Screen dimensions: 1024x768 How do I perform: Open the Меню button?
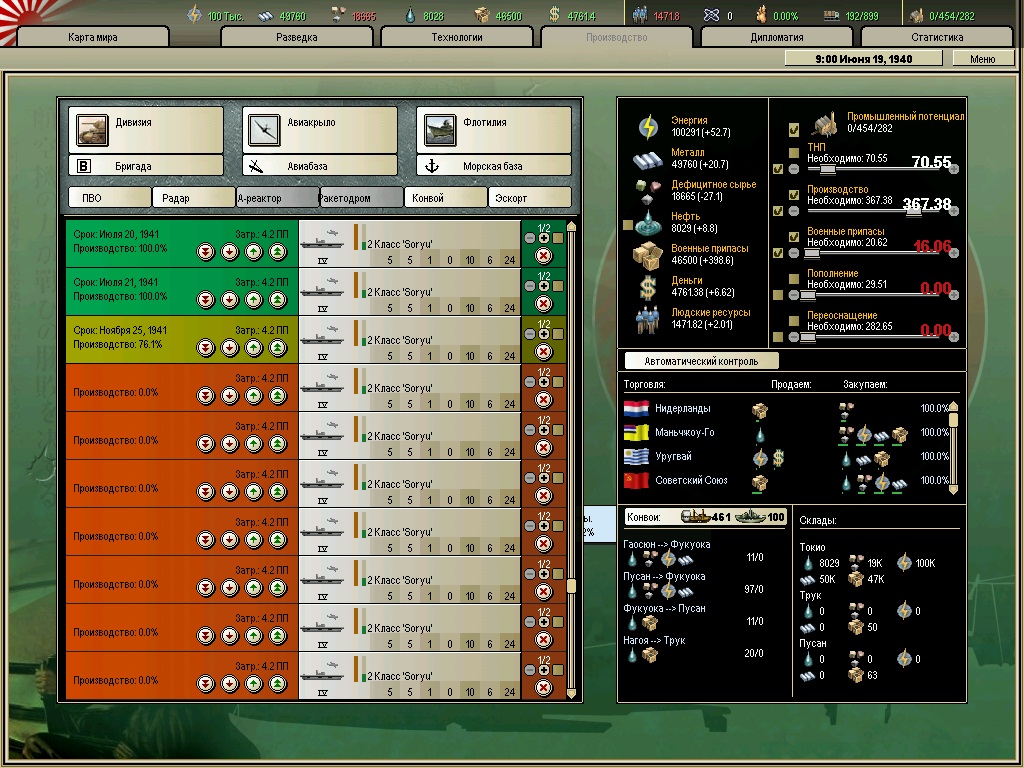(982, 59)
